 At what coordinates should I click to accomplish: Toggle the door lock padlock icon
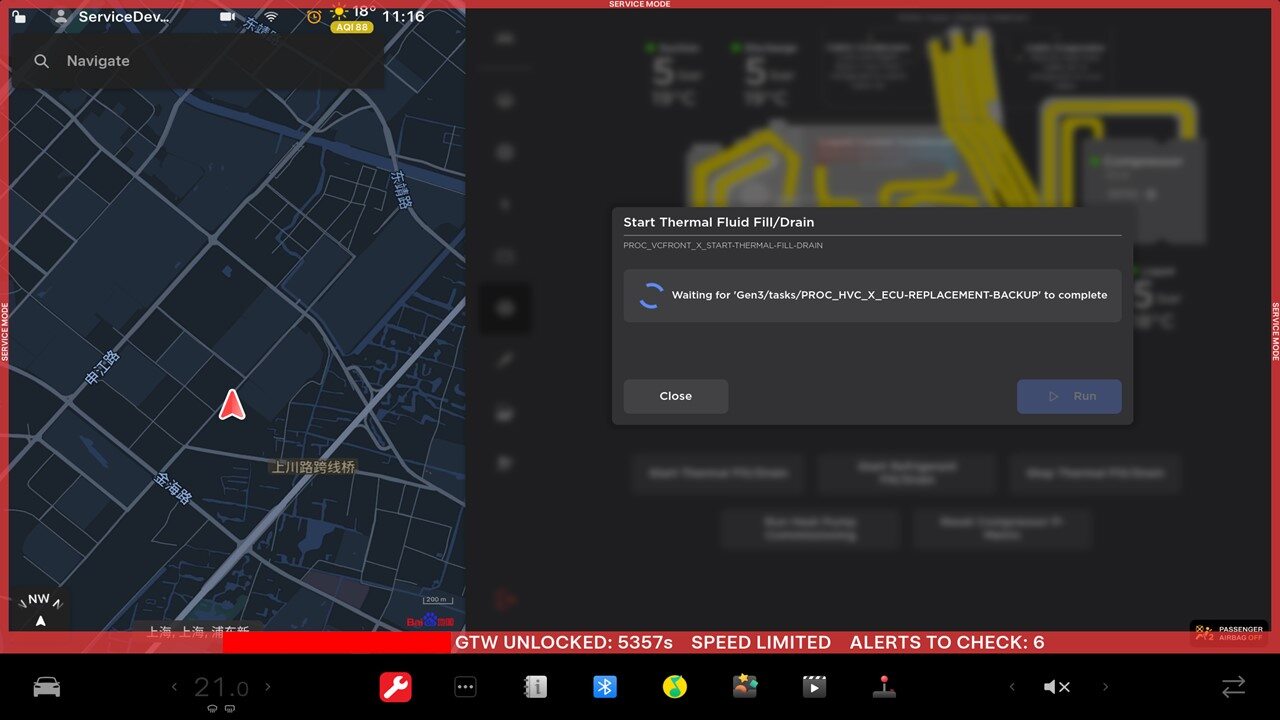pyautogui.click(x=19, y=17)
